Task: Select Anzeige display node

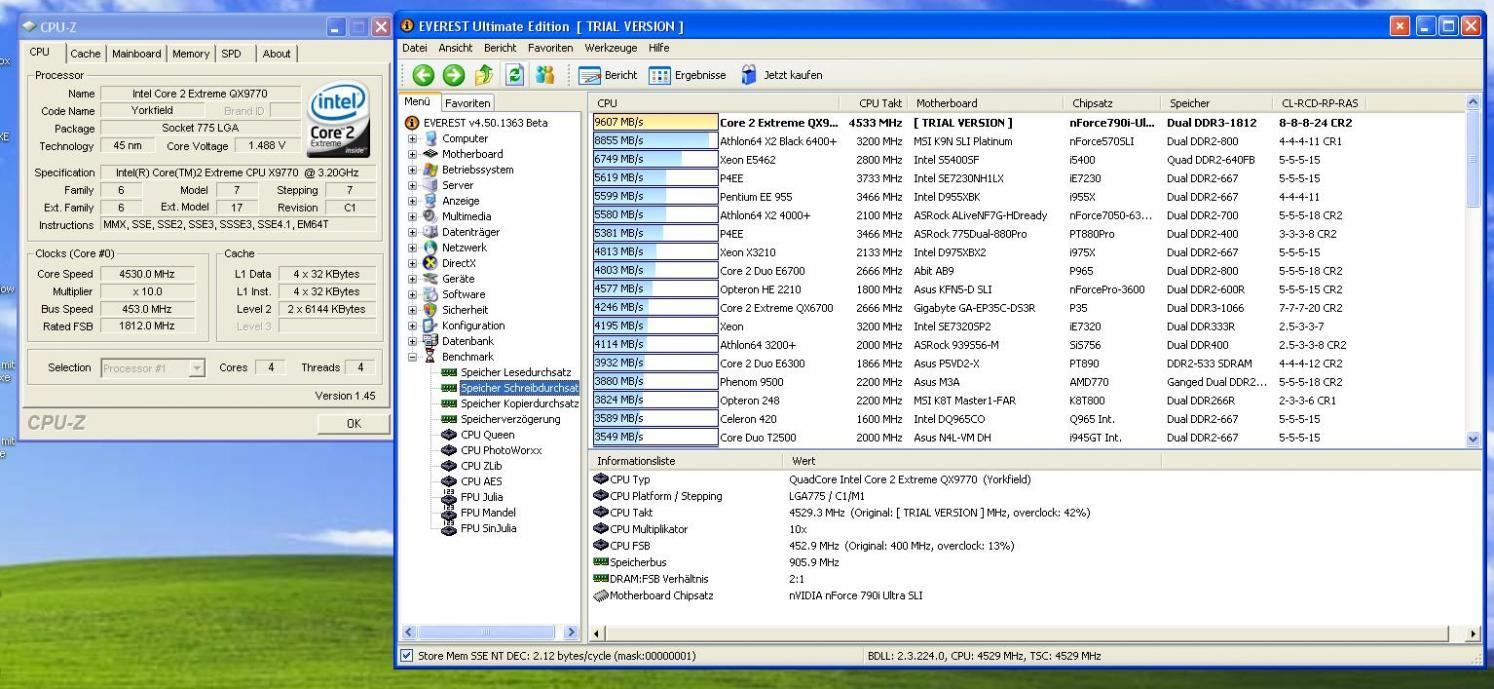Action: tap(460, 201)
